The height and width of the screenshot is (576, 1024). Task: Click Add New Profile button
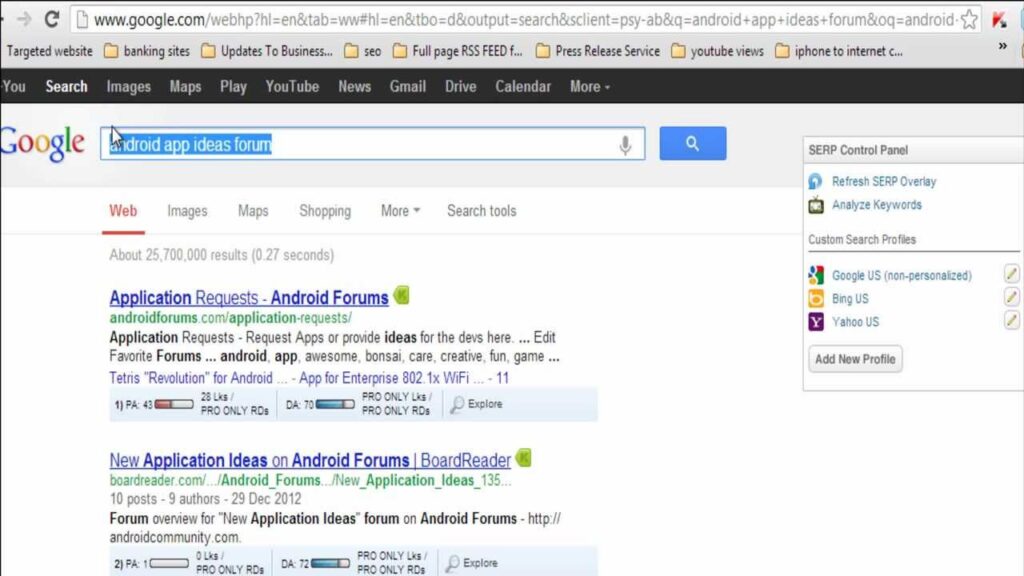pos(855,359)
